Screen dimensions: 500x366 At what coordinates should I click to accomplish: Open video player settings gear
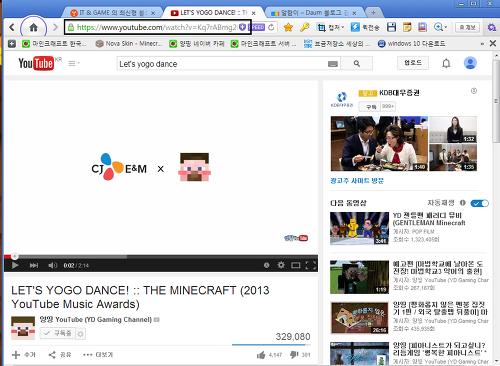(x=281, y=265)
